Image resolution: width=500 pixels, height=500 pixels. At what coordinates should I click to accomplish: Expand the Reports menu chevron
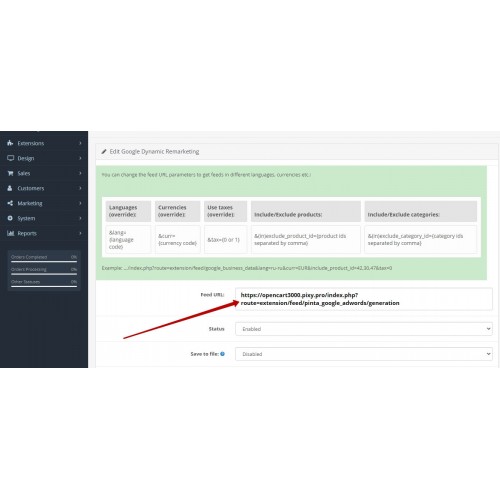[80, 233]
